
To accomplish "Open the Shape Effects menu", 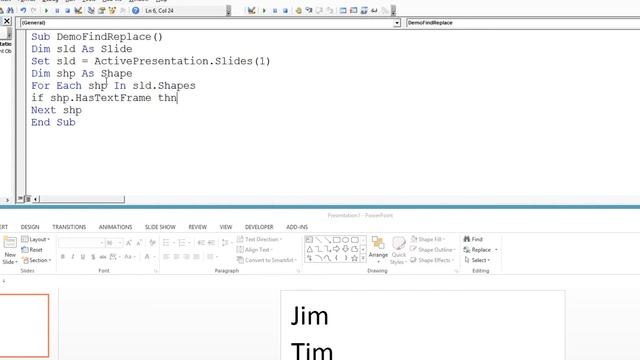I will [432, 260].
